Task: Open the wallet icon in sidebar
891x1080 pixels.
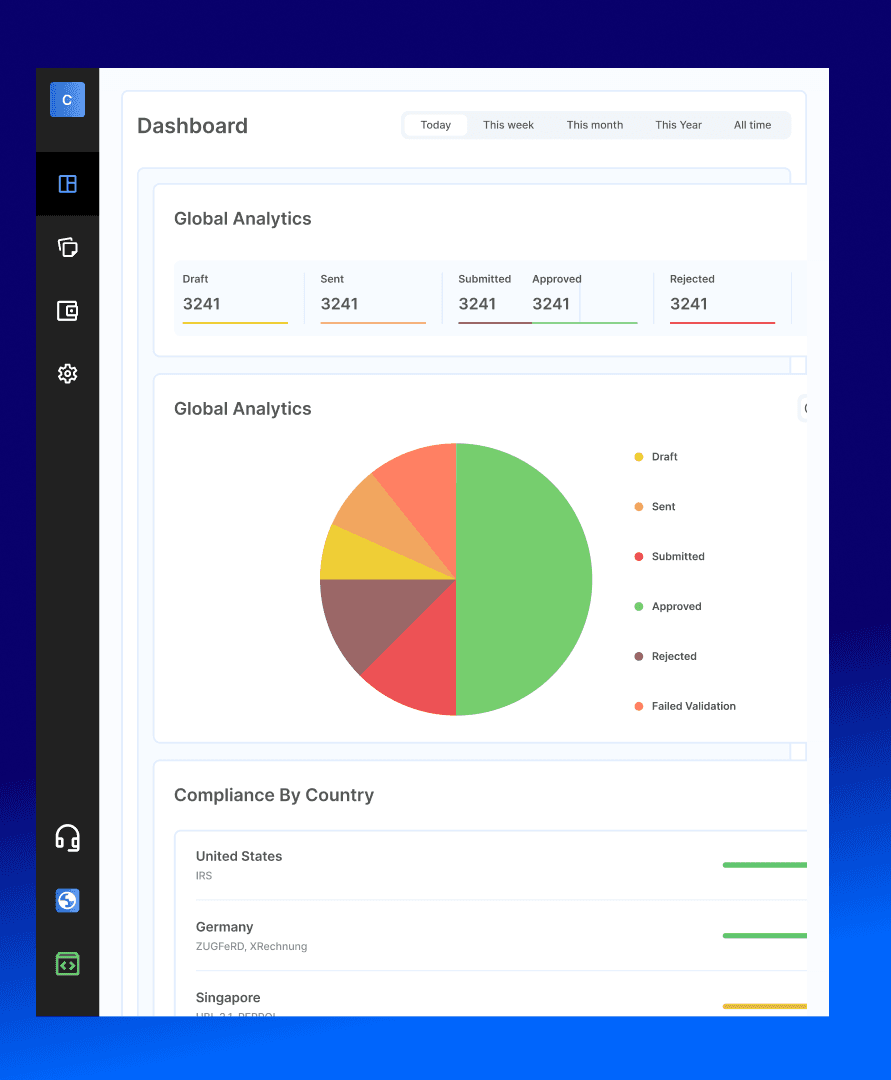Action: click(67, 311)
